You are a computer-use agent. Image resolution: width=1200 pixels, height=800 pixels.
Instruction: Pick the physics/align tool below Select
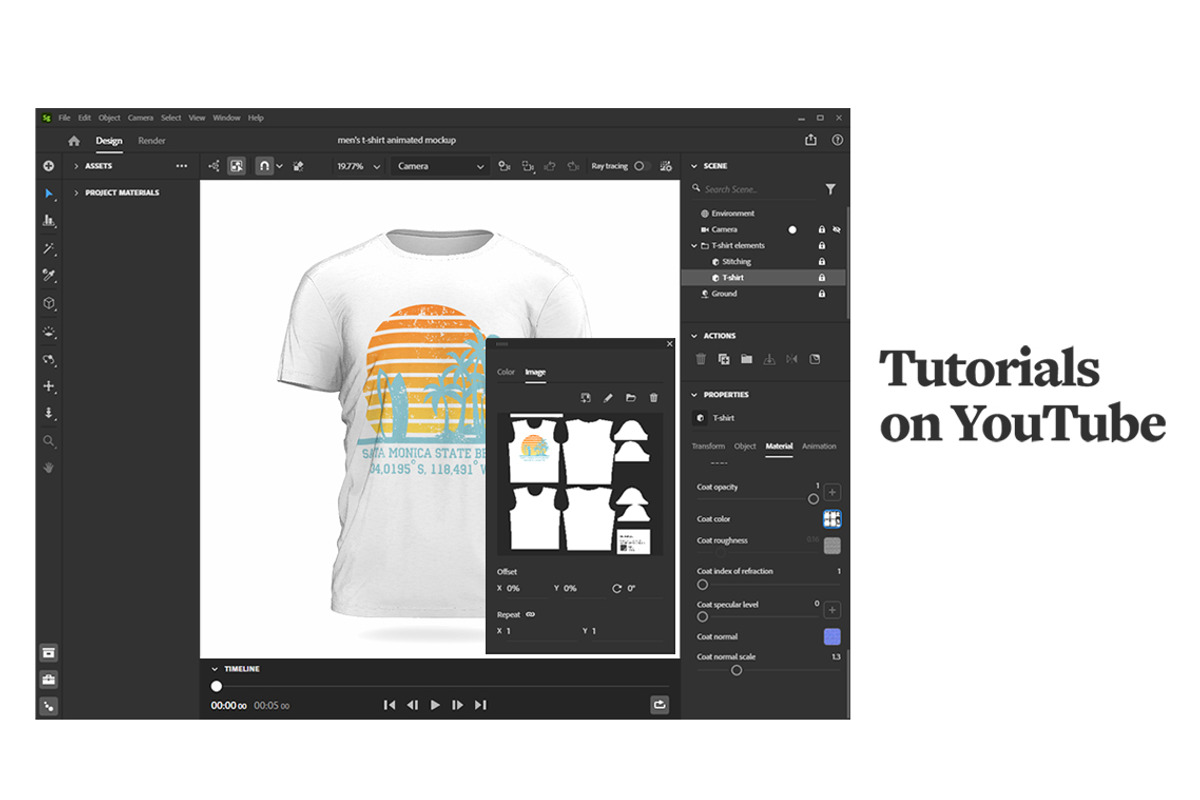pos(48,220)
